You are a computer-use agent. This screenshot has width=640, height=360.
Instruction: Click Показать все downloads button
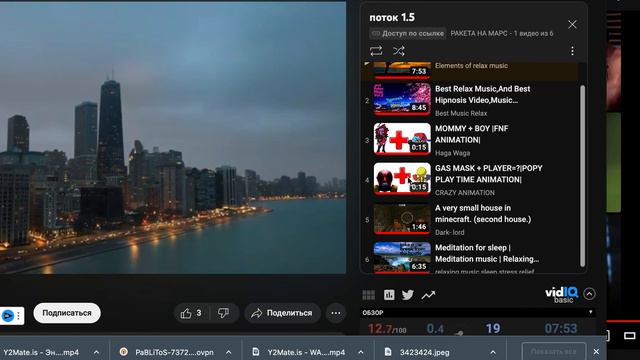[x=554, y=351]
